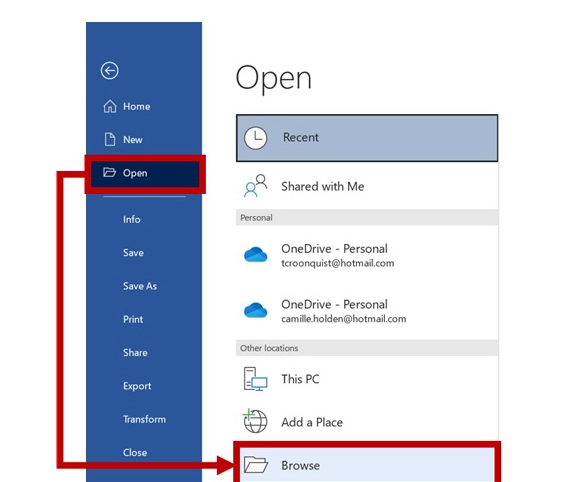Click the Recent clock icon
Screen dimensions: 588x482
tap(255, 138)
